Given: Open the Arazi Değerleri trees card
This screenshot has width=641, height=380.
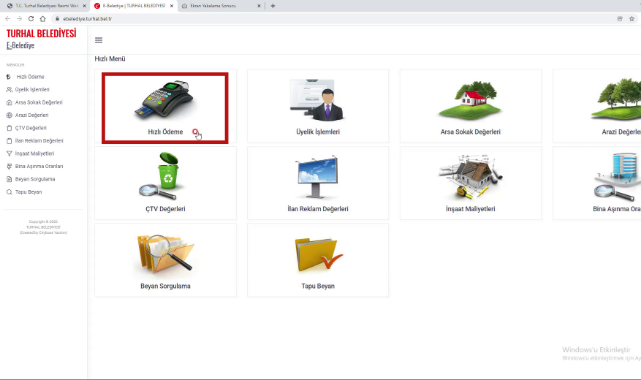Looking at the screenshot, I should 597,106.
